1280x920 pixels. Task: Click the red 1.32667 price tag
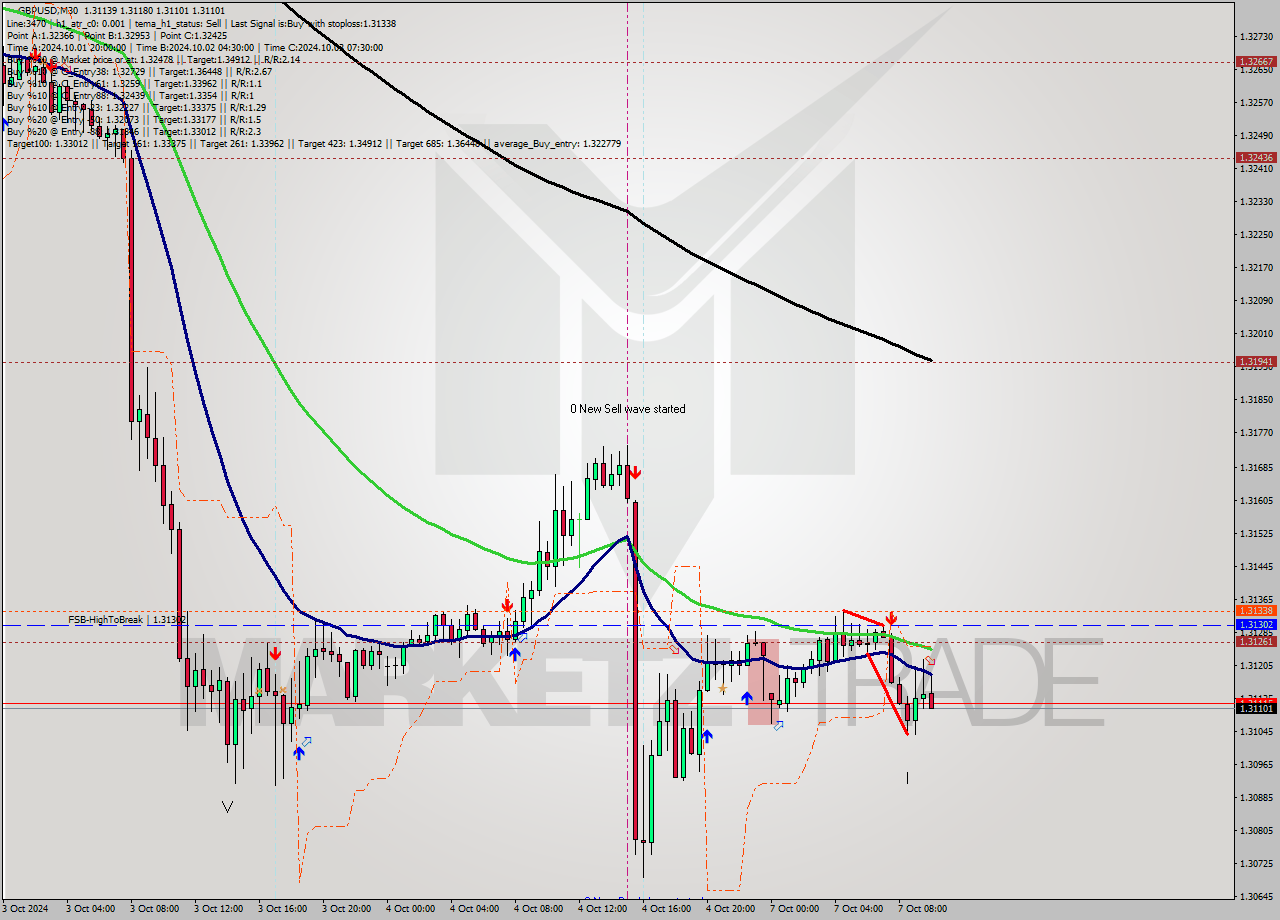(x=1255, y=61)
